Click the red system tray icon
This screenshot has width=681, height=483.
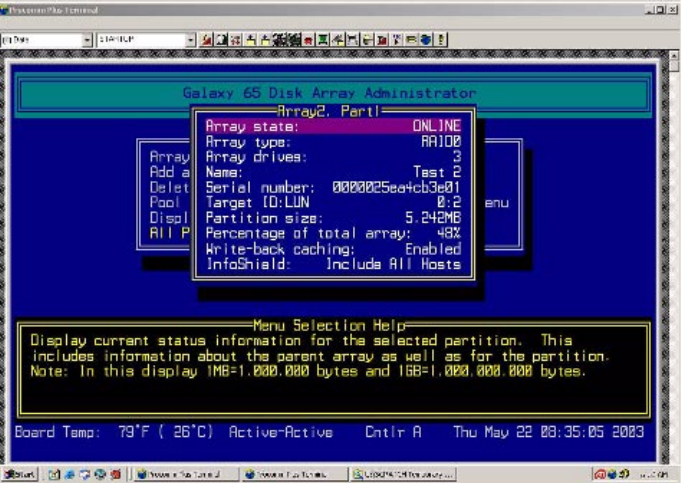(x=599, y=474)
